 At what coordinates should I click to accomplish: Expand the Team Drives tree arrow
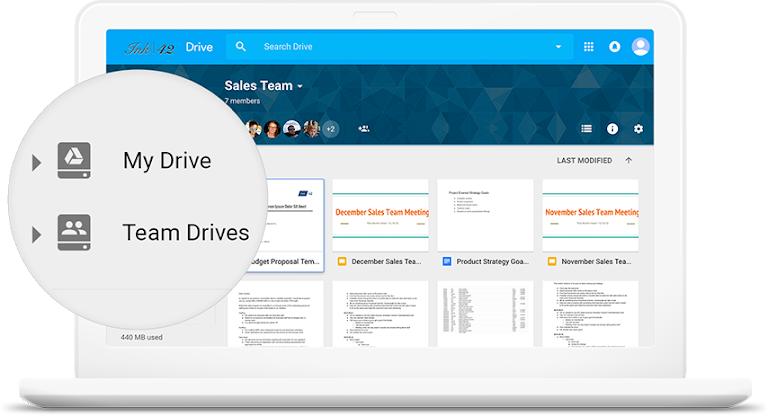pos(37,234)
